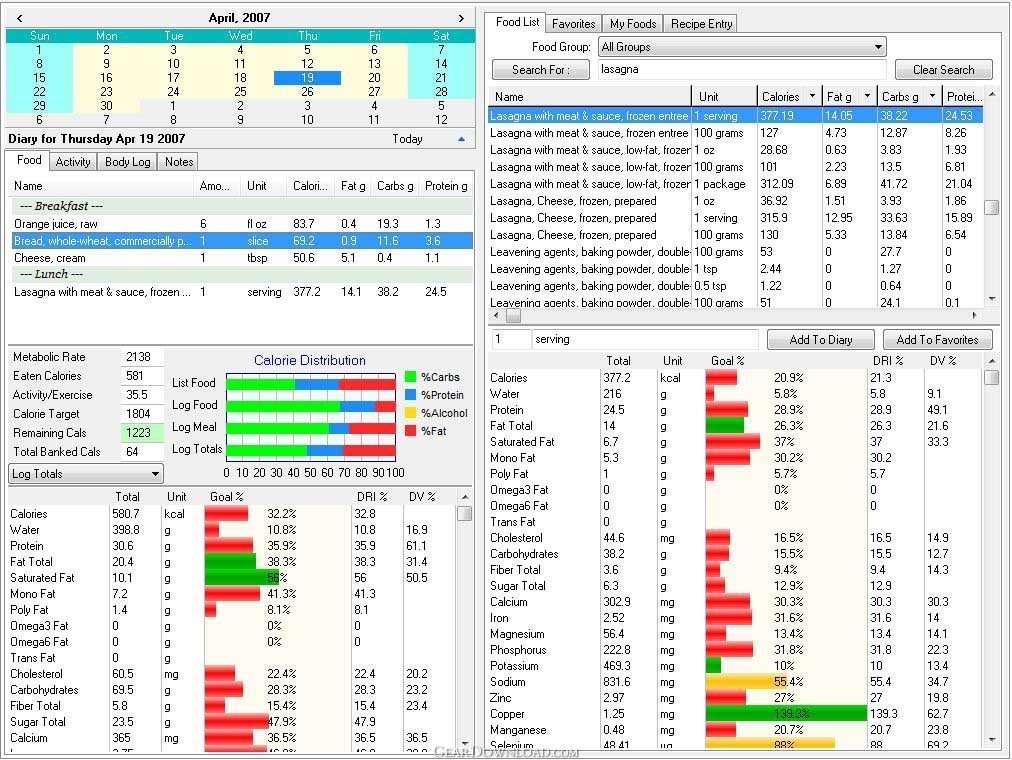Select the Activity diary tab
The image size is (1012, 760).
point(72,162)
